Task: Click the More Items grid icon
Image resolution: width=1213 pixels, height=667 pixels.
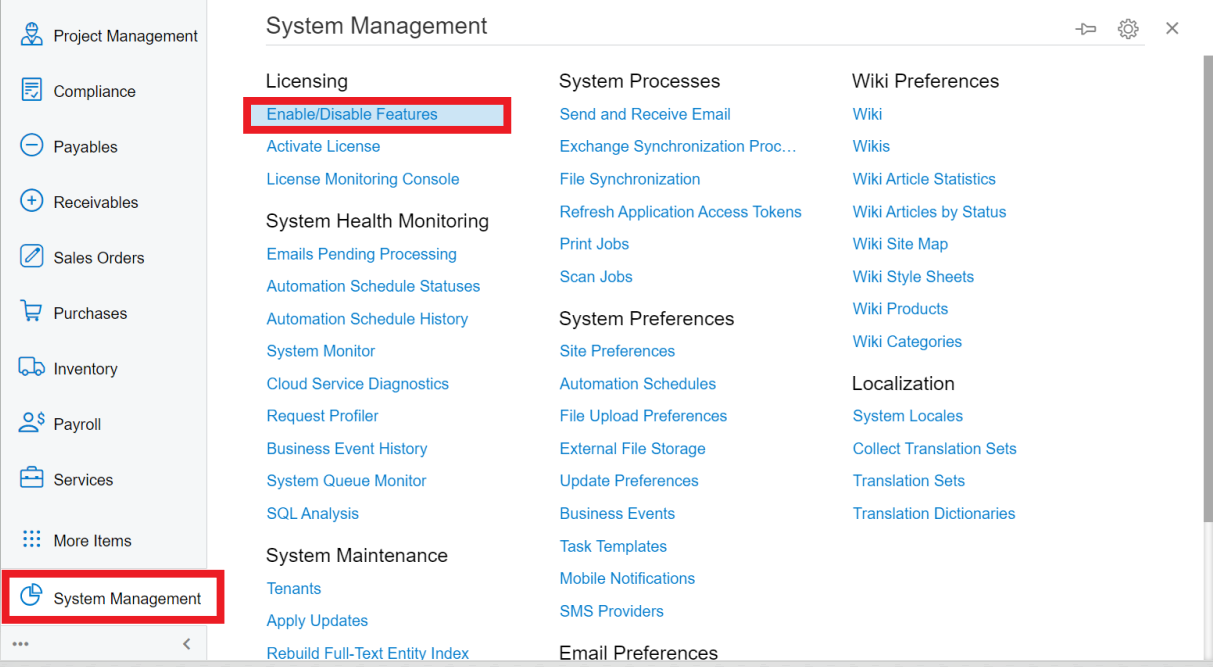Action: point(29,540)
